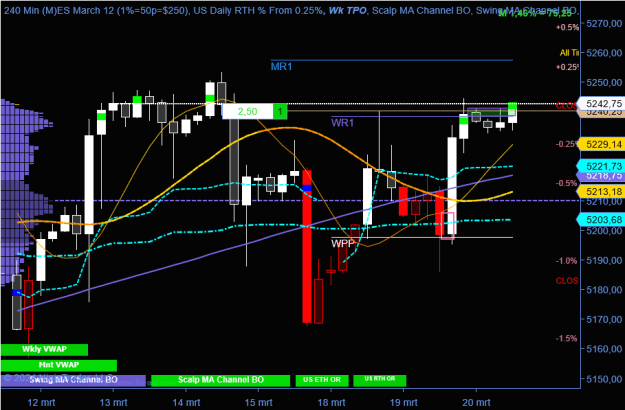Toggle the US RTH OR button

click(x=380, y=380)
